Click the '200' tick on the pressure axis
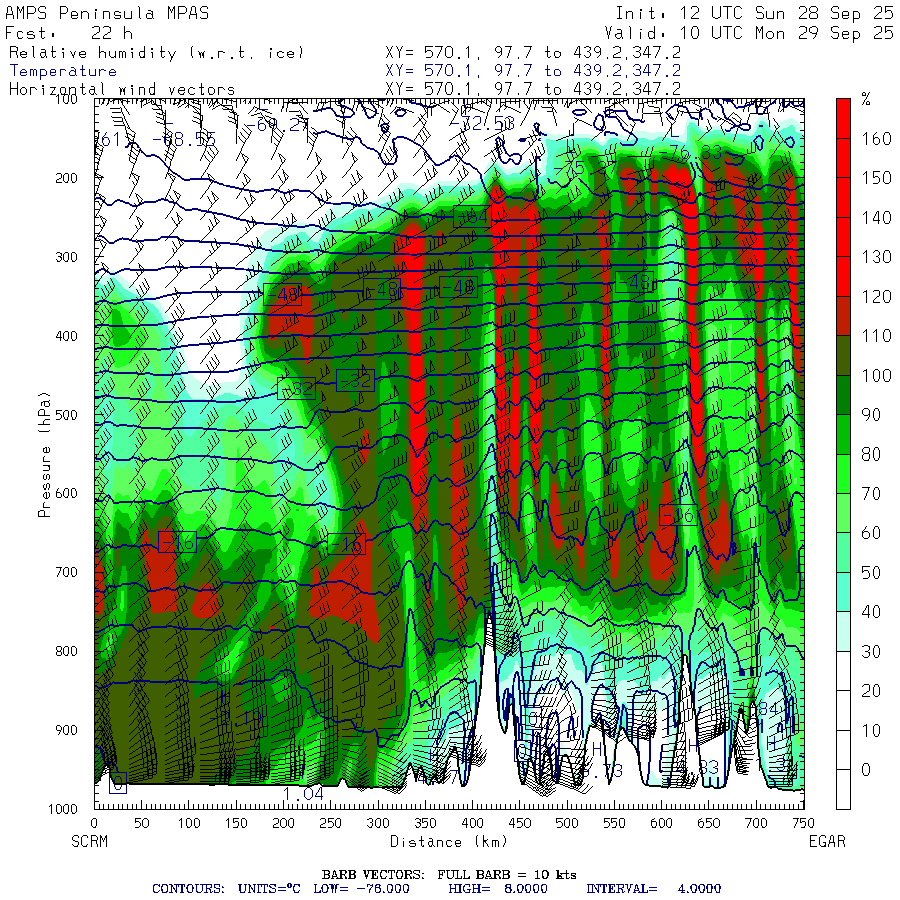 point(67,179)
